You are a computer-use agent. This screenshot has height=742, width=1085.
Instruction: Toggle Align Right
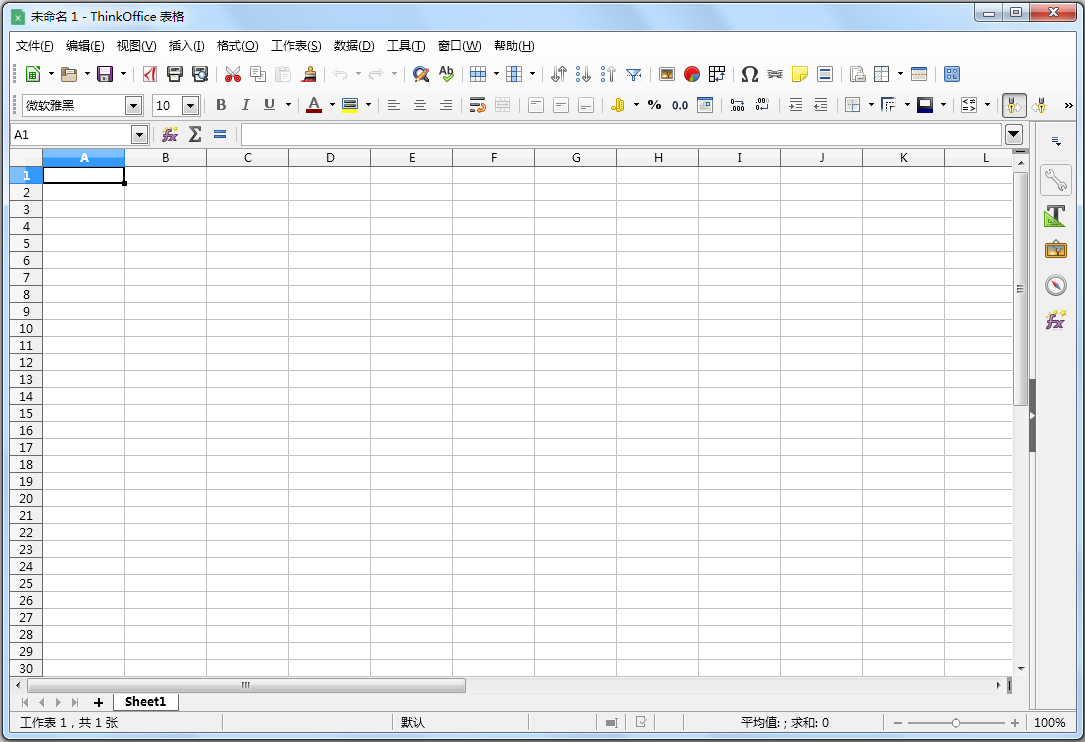tap(446, 105)
